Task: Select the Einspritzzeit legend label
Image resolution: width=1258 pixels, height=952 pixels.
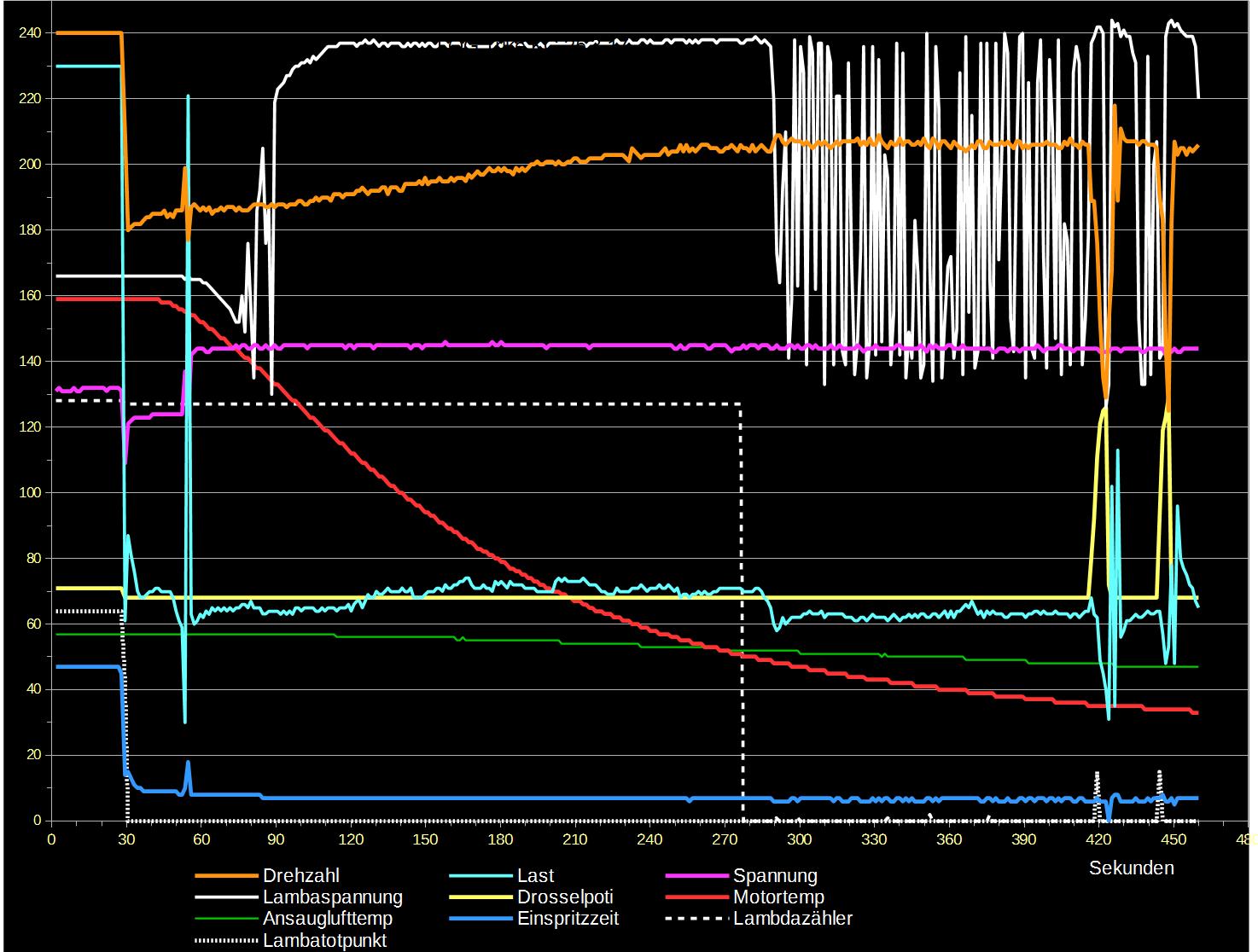Action: tap(568, 919)
